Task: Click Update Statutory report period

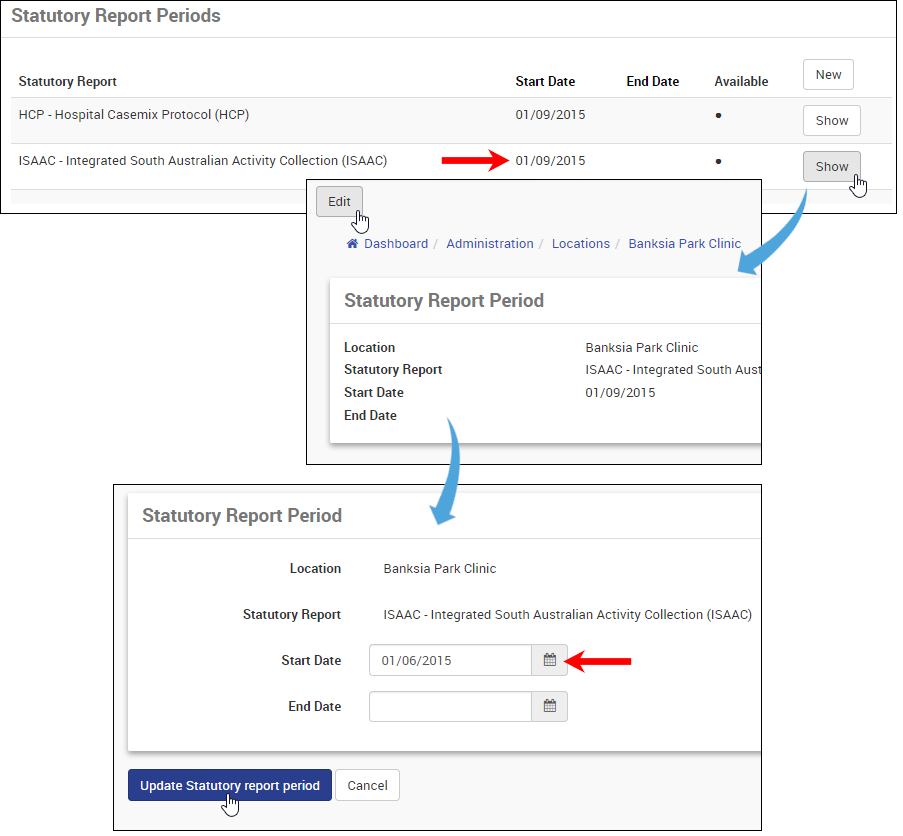Action: click(230, 785)
